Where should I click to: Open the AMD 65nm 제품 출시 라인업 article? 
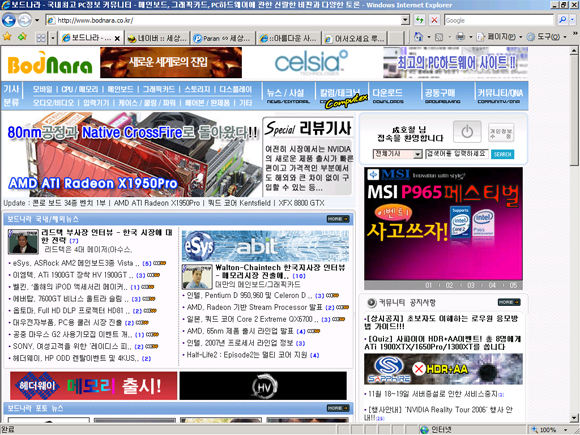click(x=240, y=331)
